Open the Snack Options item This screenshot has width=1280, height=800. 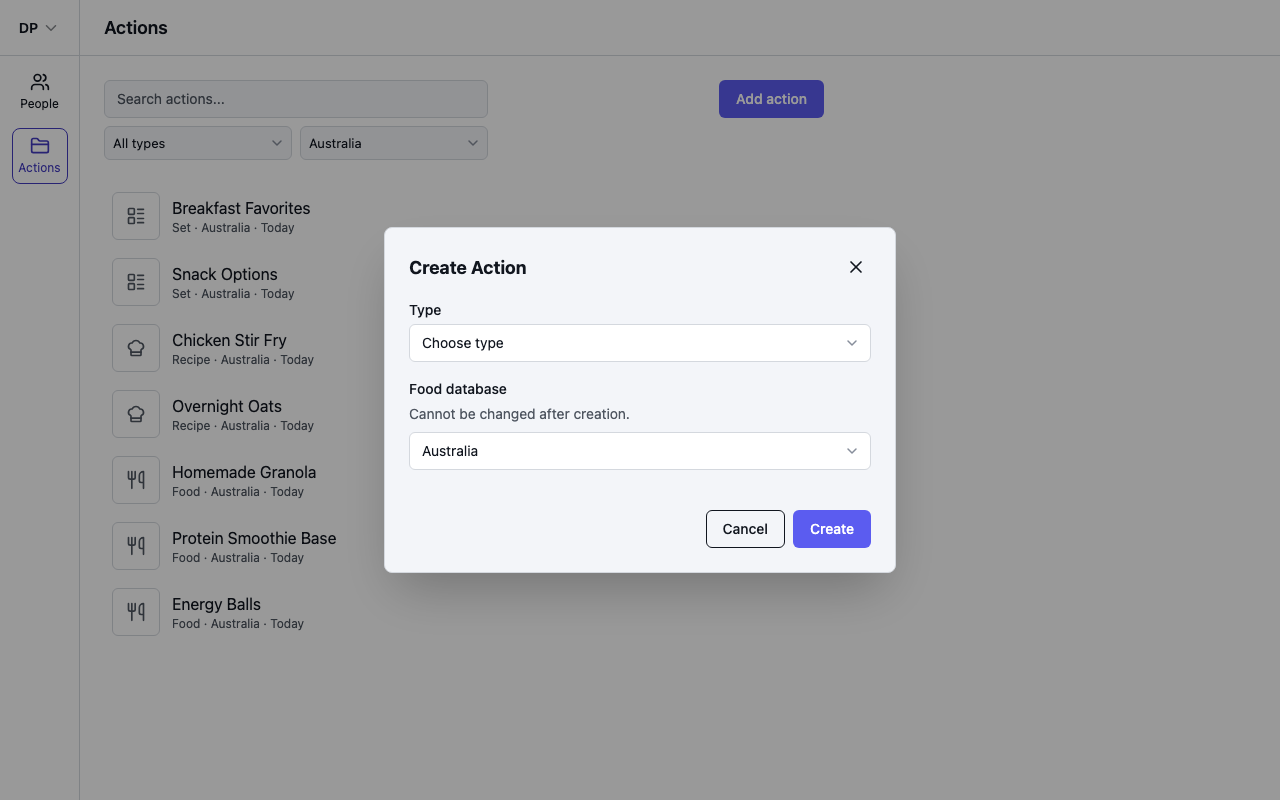click(x=225, y=274)
